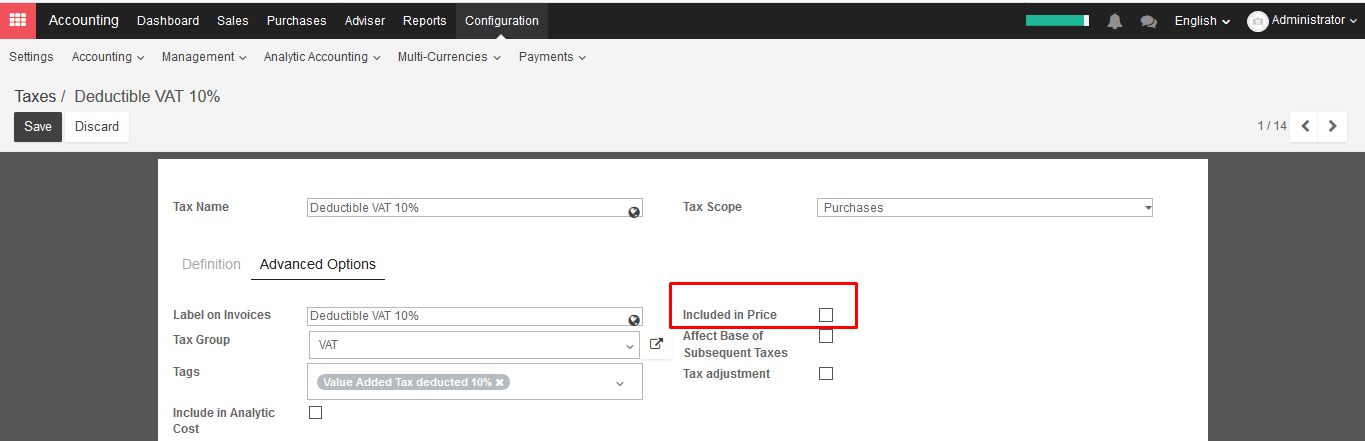The width and height of the screenshot is (1365, 441).
Task: Click the 'Tax adjustment' label text
Action: tap(727, 374)
